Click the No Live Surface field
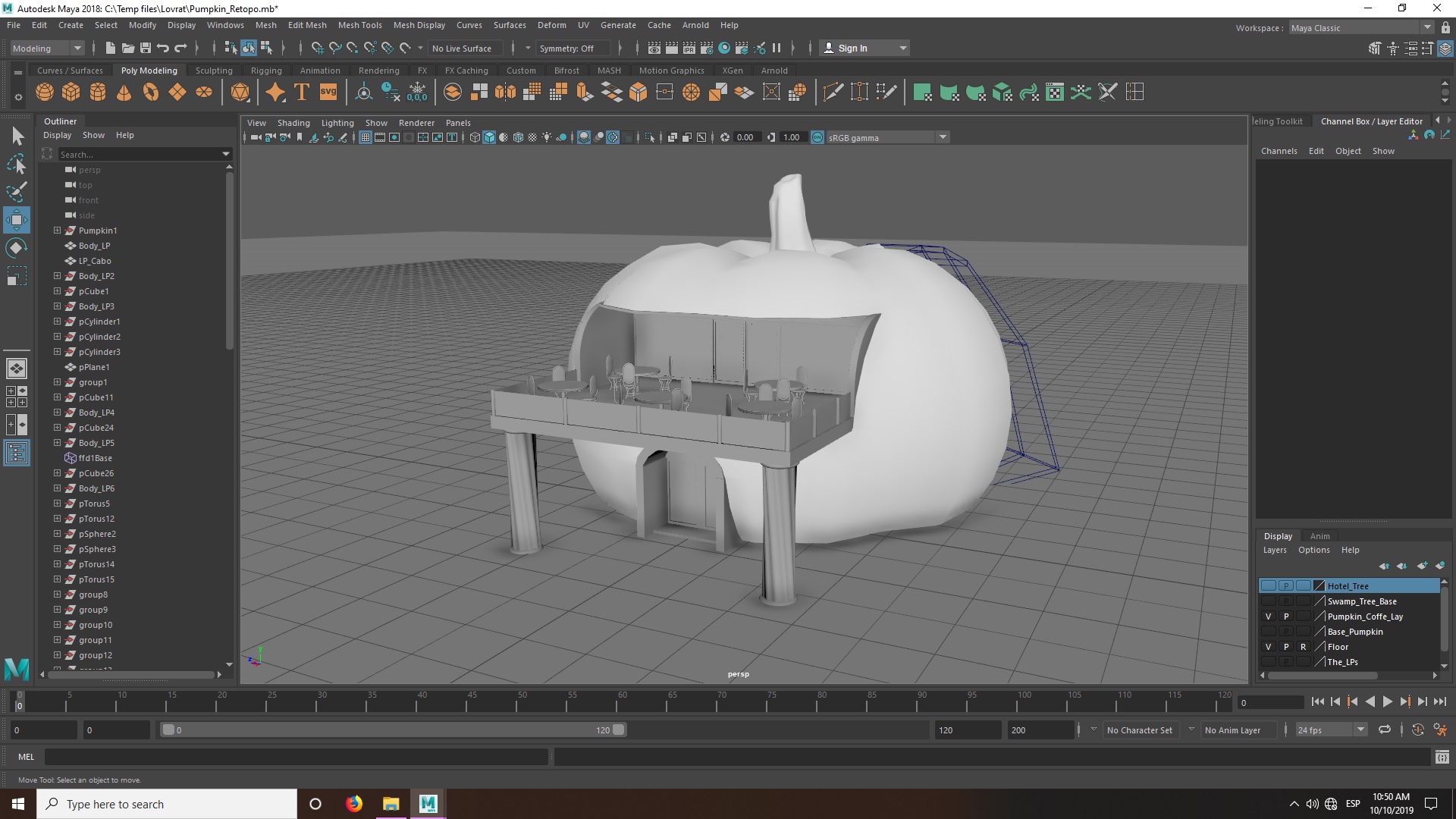1456x819 pixels. (x=462, y=48)
